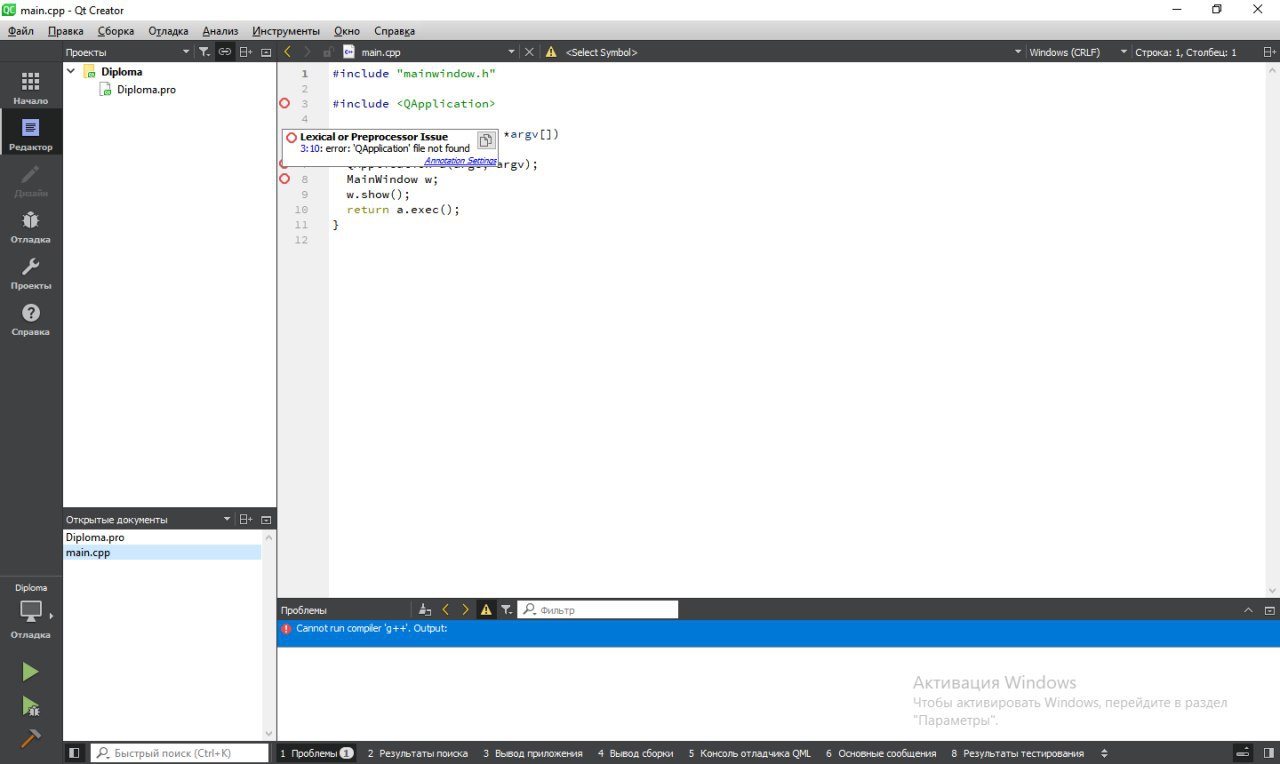Open the Отладка menu in menu bar

point(168,31)
